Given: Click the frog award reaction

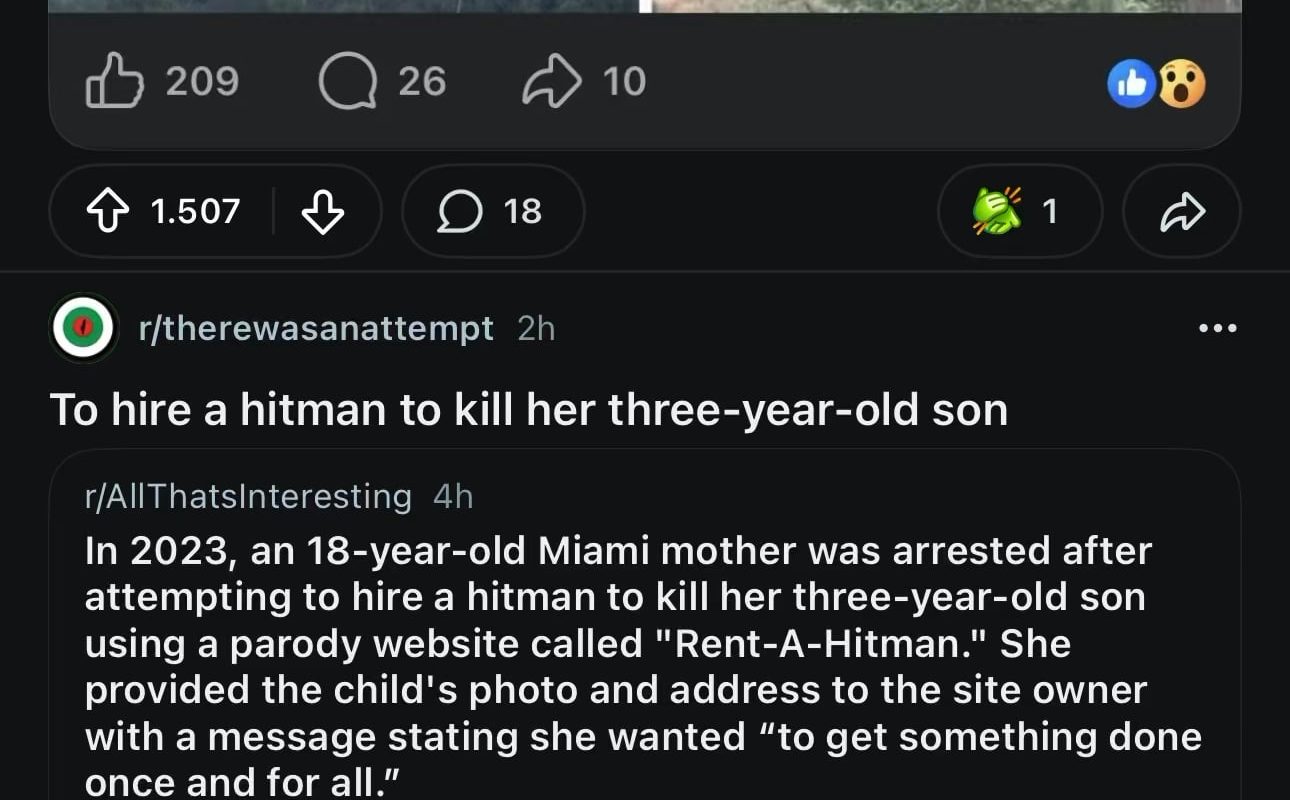Looking at the screenshot, I should click(x=1018, y=211).
